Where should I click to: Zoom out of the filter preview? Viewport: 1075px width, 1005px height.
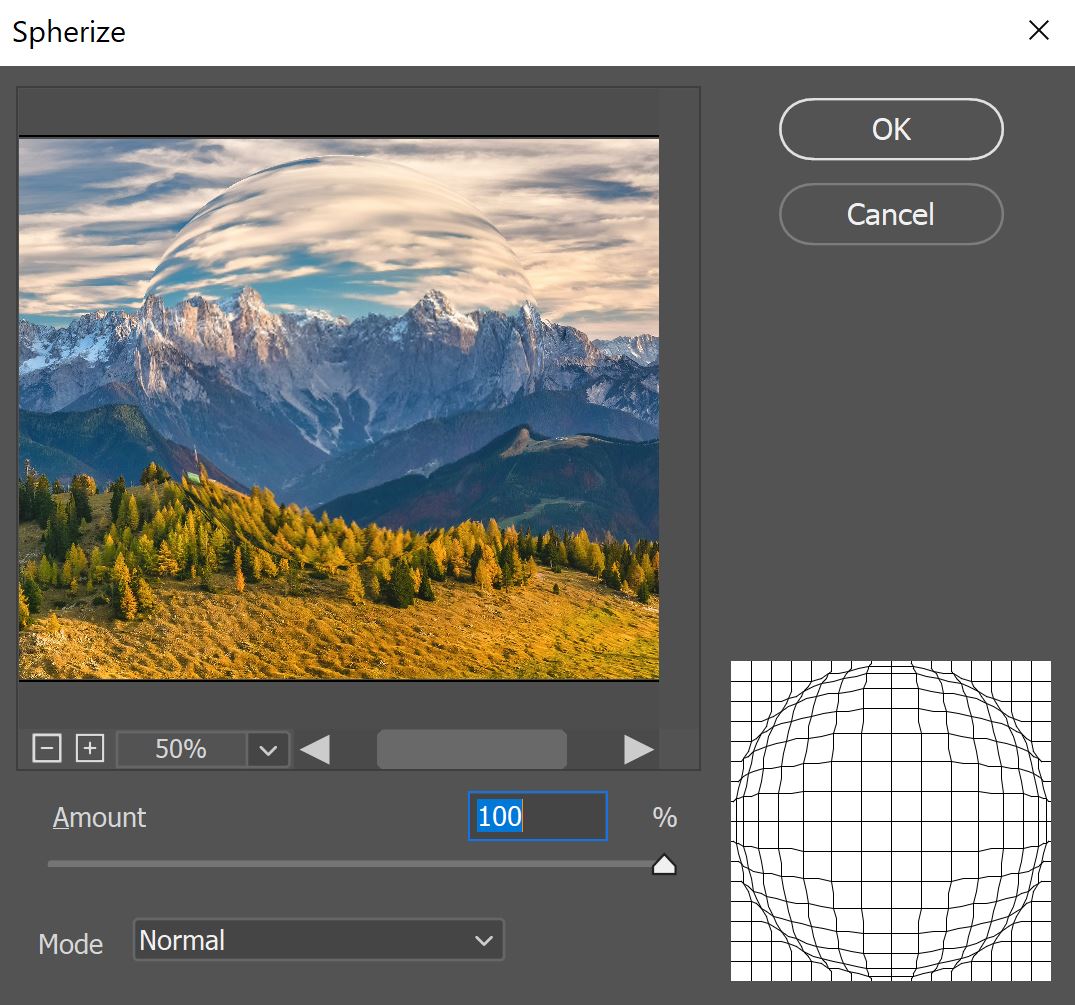point(46,747)
